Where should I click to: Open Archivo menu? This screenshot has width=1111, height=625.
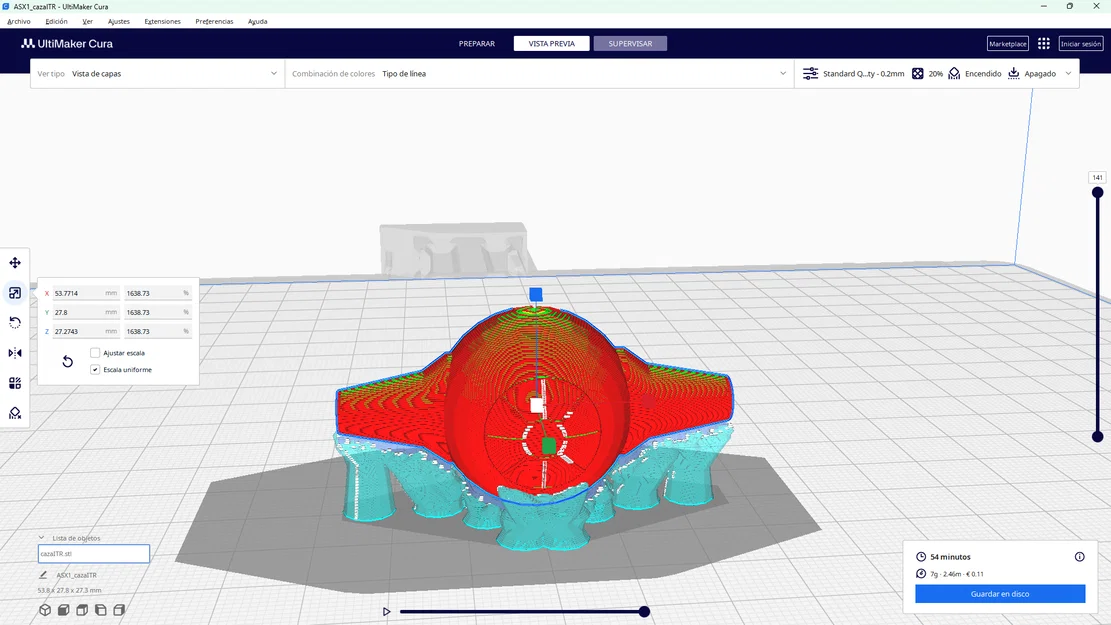(18, 21)
